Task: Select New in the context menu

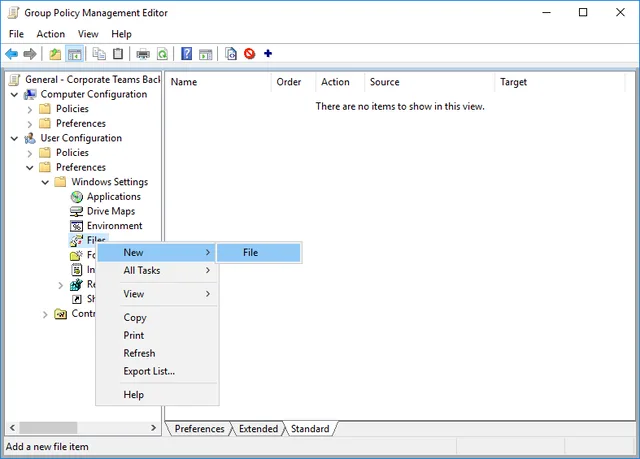Action: pos(156,253)
